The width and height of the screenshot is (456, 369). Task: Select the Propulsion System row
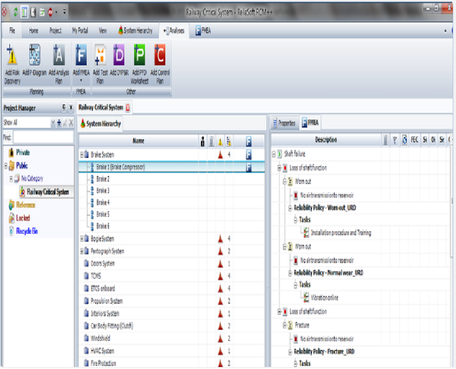172,301
